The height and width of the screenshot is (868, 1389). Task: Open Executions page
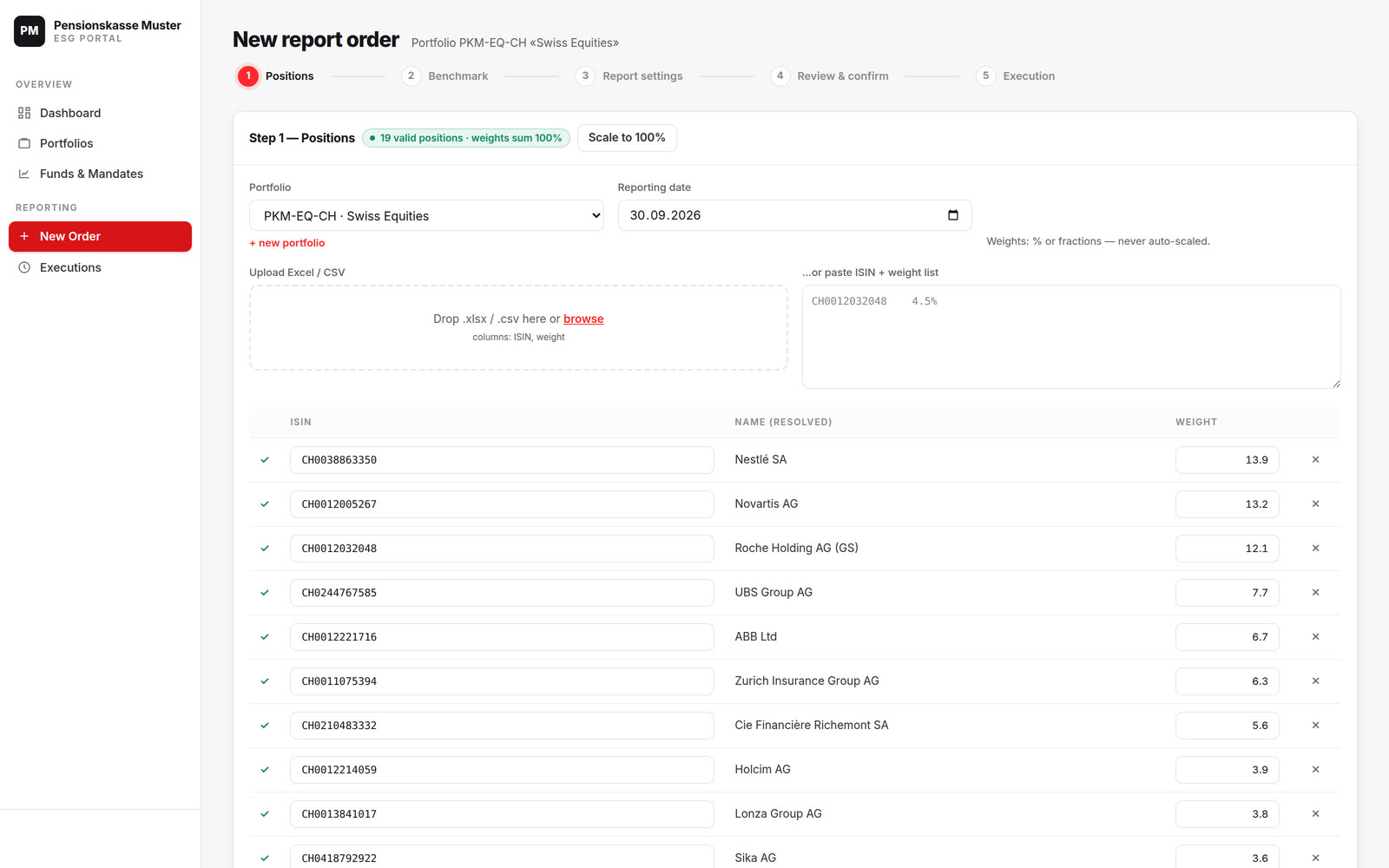tap(100, 267)
